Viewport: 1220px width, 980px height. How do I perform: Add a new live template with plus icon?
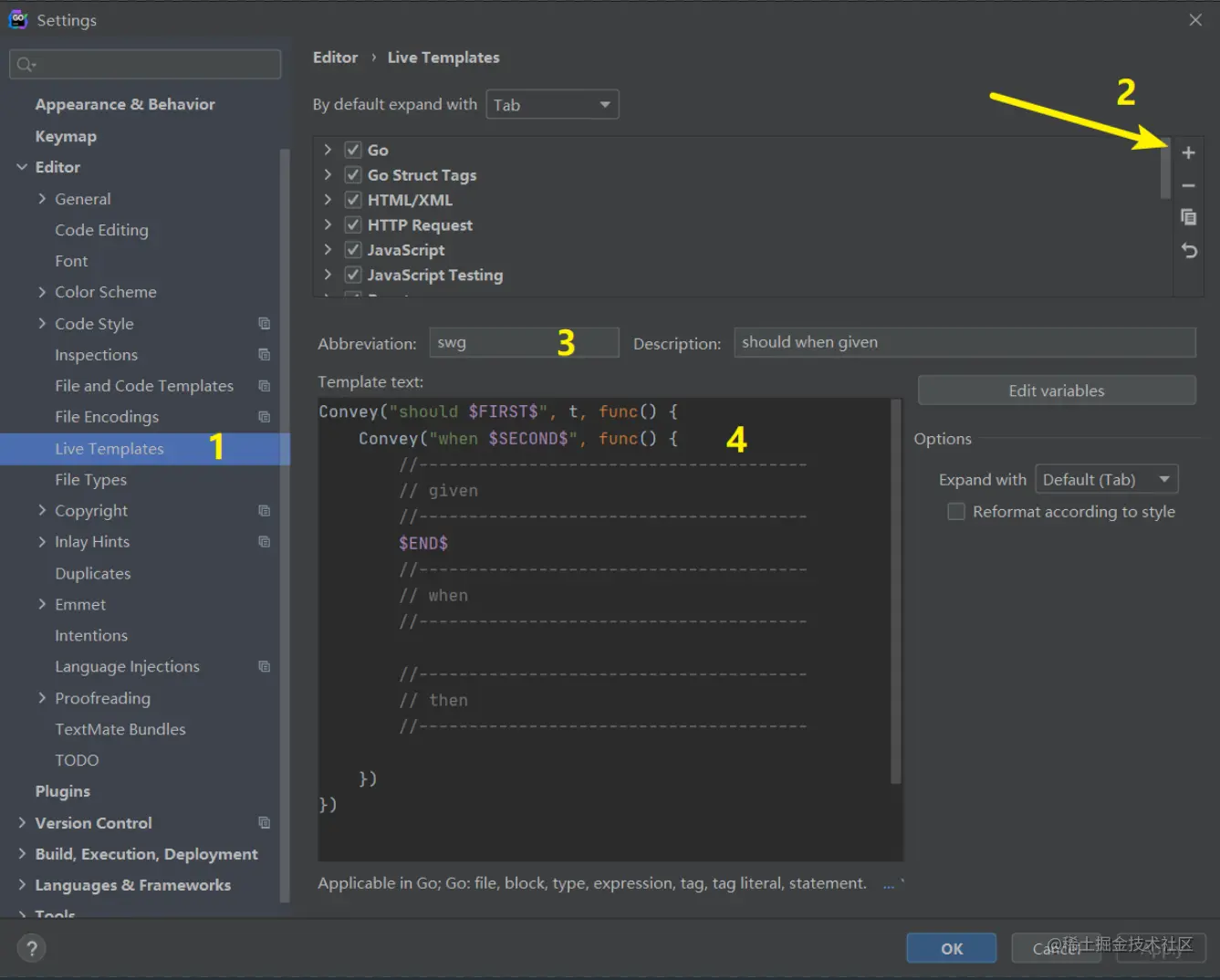click(x=1188, y=153)
